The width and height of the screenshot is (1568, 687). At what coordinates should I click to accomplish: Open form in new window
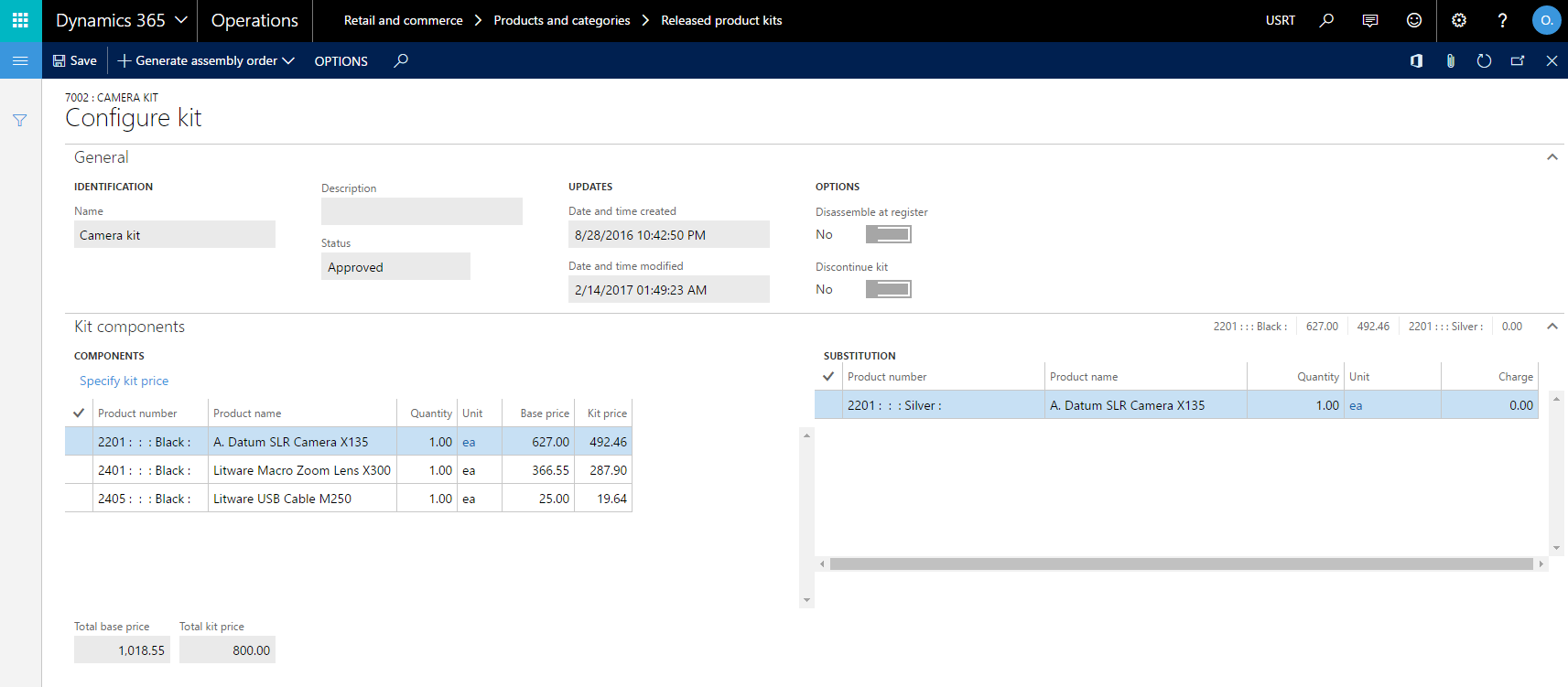pos(1518,60)
